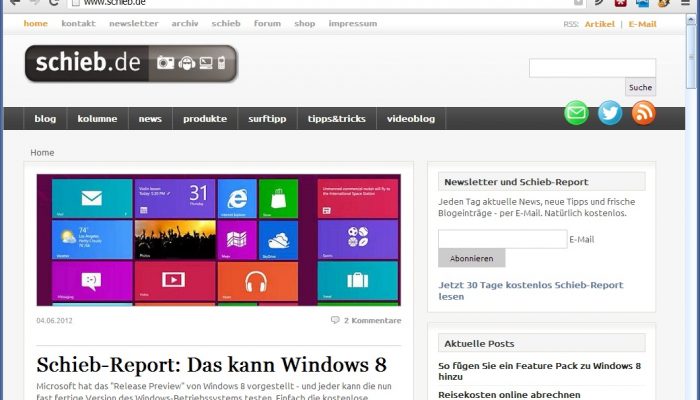Open the blog category tab
Screen dimensions: 700x400
pyautogui.click(x=45, y=119)
